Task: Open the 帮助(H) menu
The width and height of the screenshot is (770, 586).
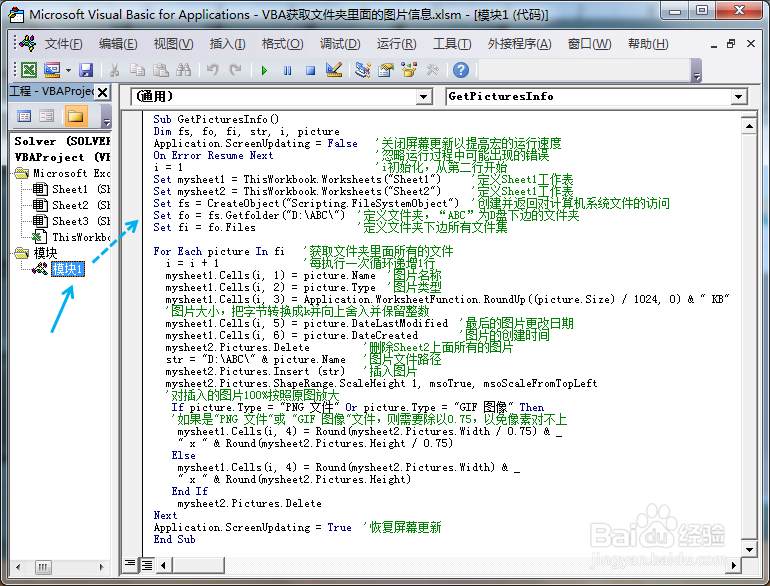Action: 648,44
